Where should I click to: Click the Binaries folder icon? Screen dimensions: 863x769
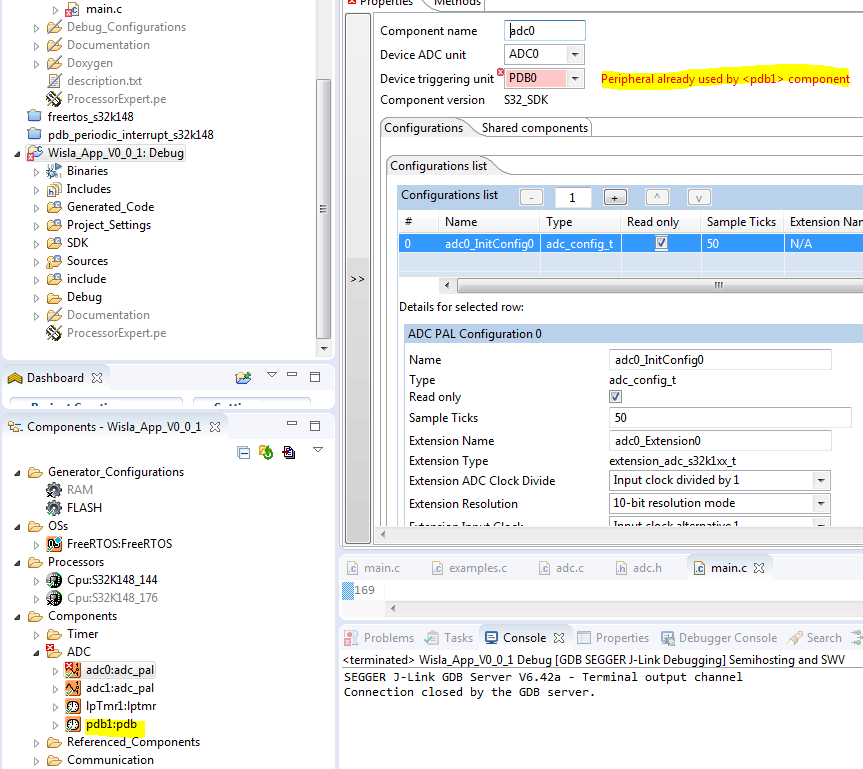tap(54, 171)
